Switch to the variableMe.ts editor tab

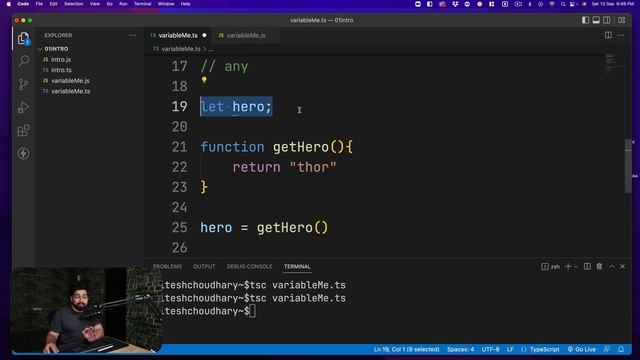click(x=178, y=36)
